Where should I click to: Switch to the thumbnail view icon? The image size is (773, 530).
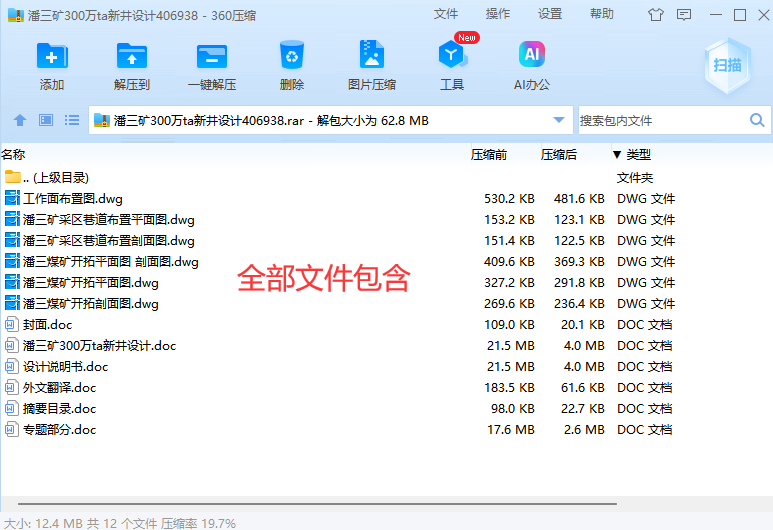tap(46, 120)
